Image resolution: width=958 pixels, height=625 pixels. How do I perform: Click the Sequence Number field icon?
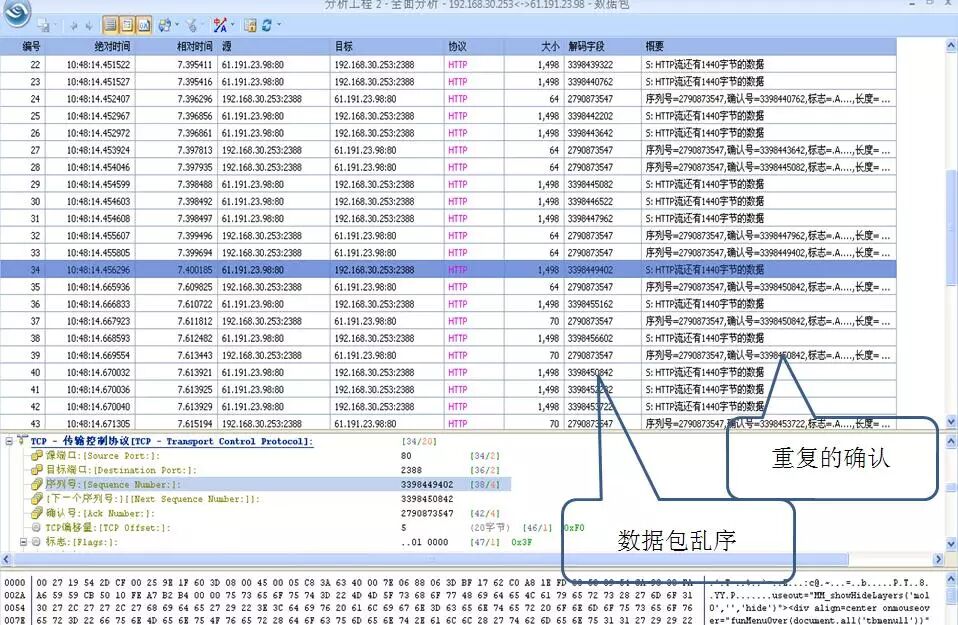click(x=37, y=484)
